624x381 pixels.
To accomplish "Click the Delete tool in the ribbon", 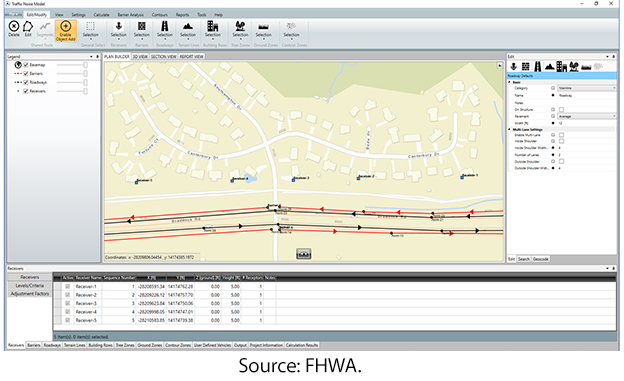I will (x=14, y=29).
